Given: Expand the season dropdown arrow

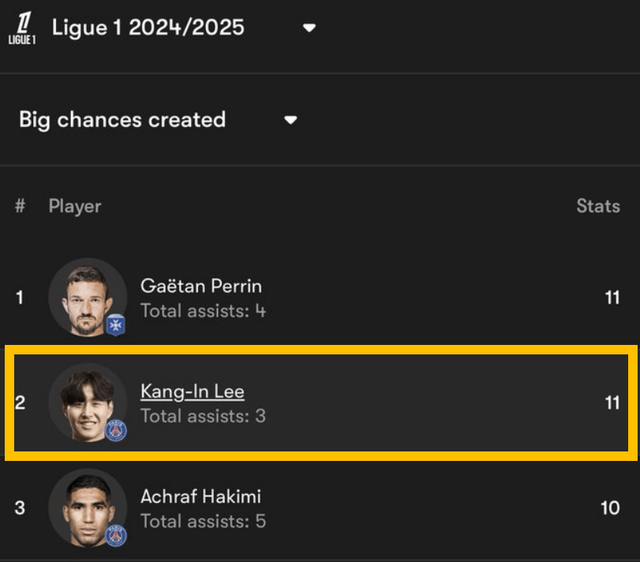Looking at the screenshot, I should tap(309, 28).
